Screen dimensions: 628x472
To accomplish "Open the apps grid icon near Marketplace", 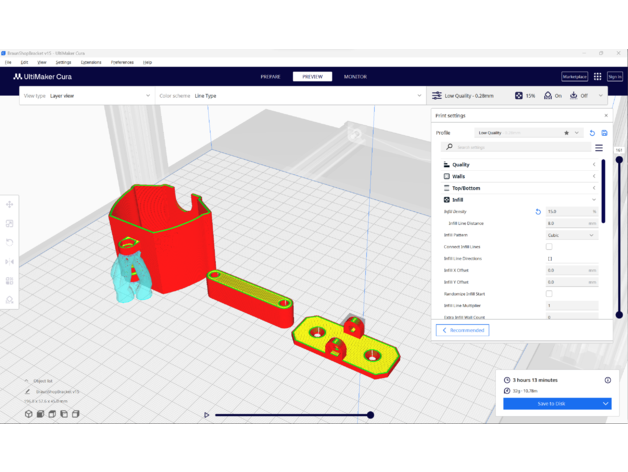I will (597, 76).
